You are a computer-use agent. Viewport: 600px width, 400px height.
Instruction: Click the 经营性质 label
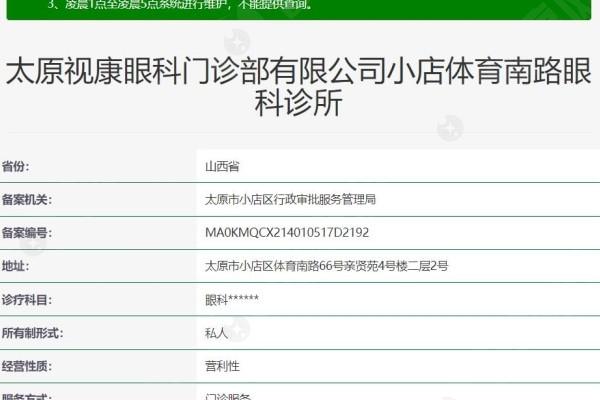pyautogui.click(x=27, y=366)
